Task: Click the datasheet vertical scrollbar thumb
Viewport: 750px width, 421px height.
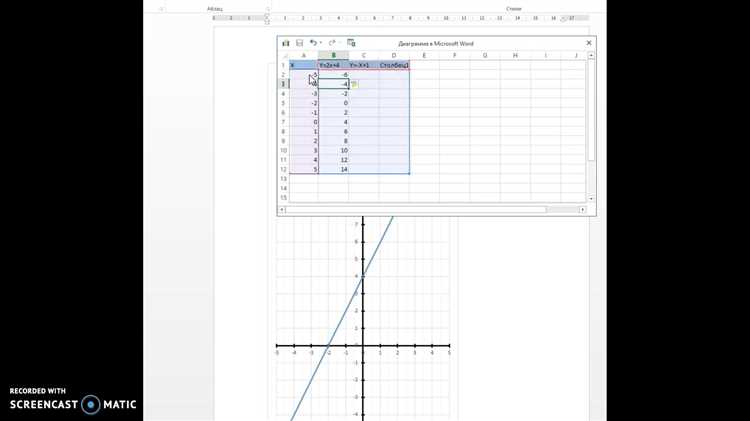Action: pyautogui.click(x=591, y=110)
